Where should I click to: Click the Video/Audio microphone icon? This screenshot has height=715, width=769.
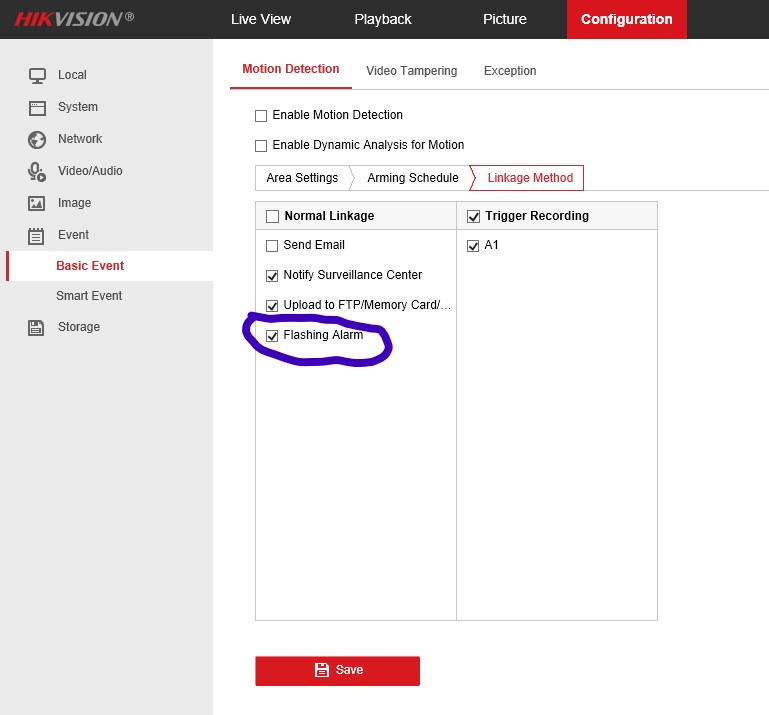coord(37,171)
